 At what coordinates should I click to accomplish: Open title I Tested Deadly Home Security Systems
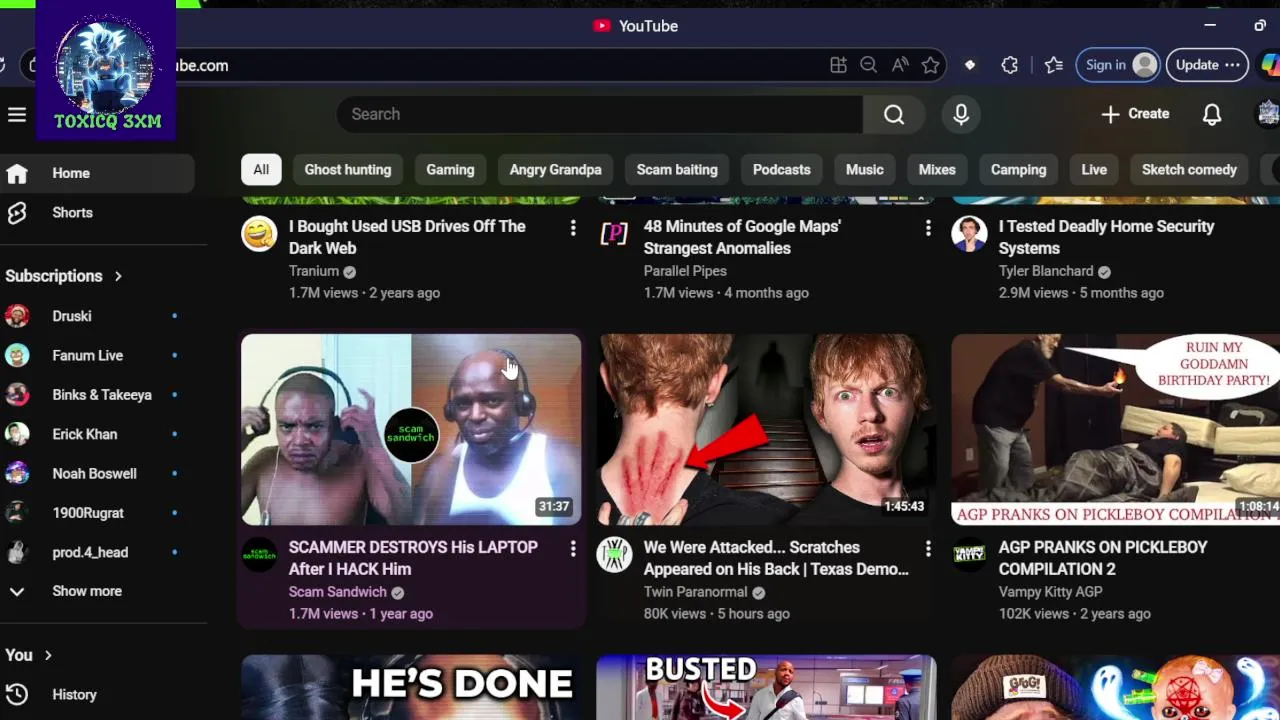[1106, 237]
